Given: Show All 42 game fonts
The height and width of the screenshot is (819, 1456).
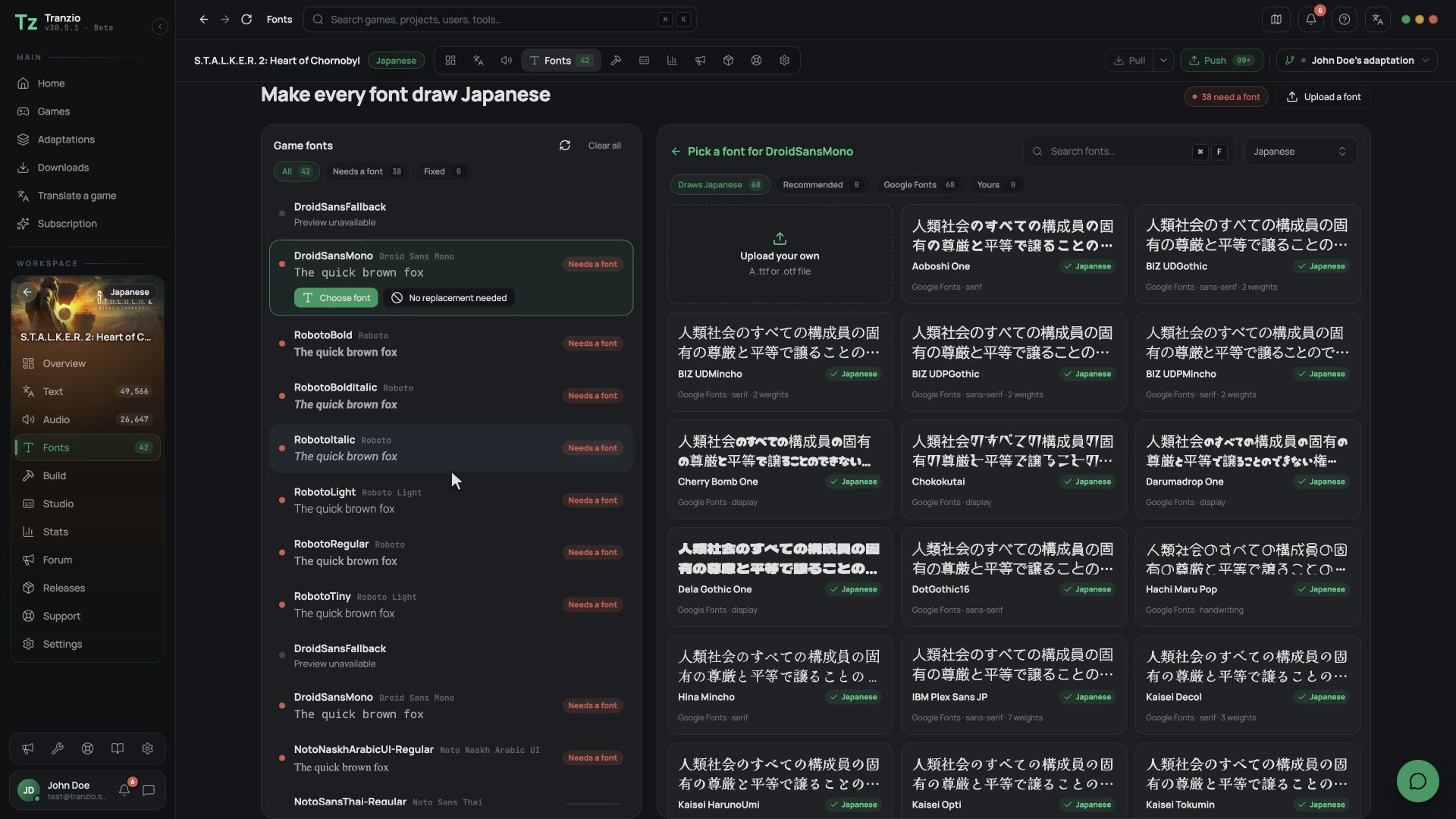Looking at the screenshot, I should 297,171.
